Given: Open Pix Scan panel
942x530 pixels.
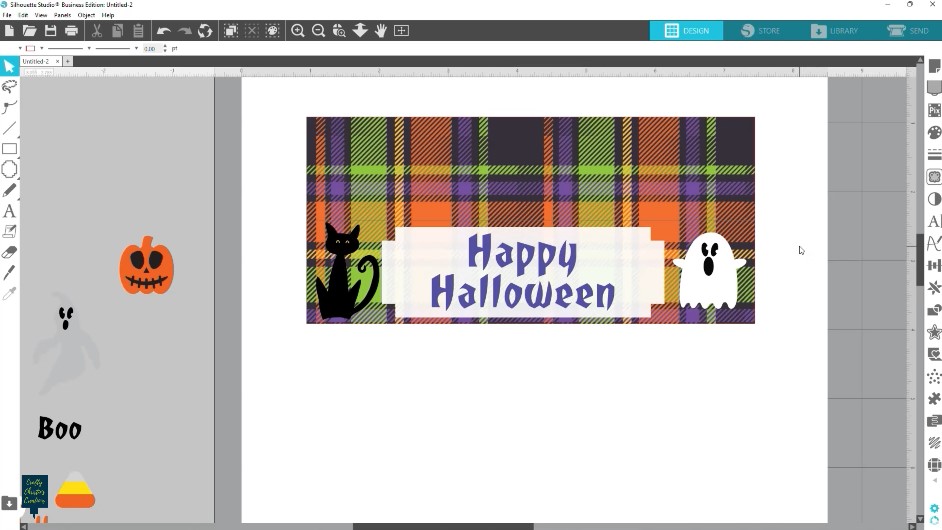Looking at the screenshot, I should pos(934,110).
